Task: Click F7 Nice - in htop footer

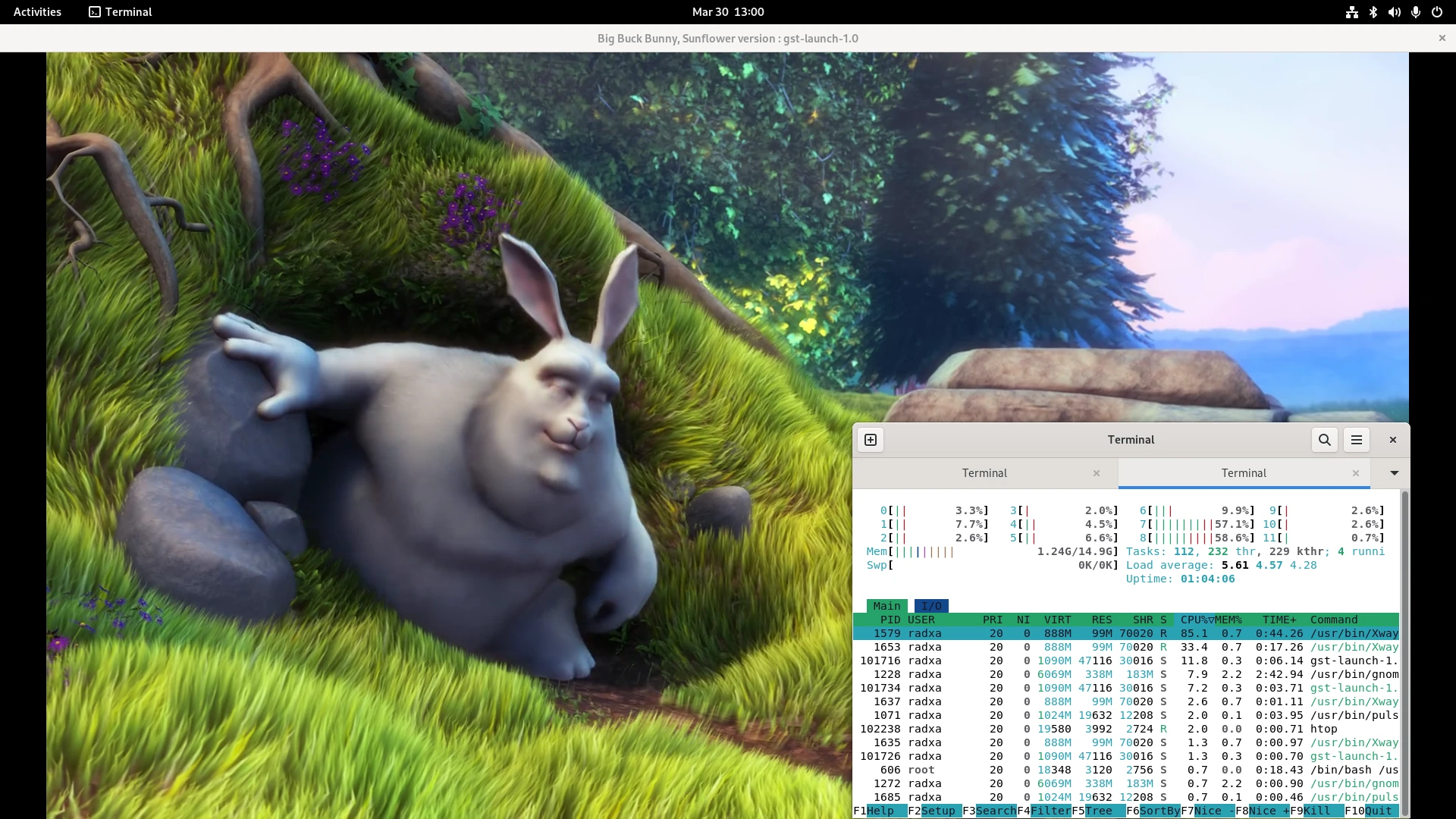Action: point(1207,811)
